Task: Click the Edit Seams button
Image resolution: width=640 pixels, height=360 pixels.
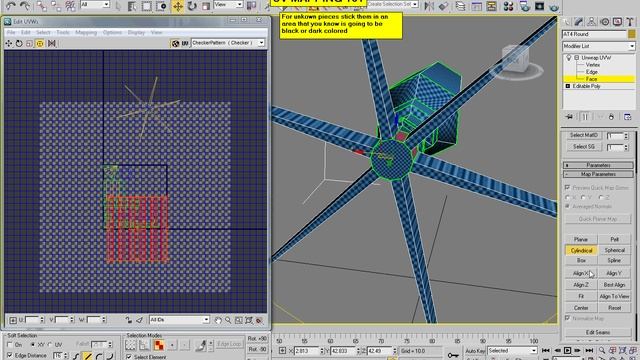Action: pos(598,333)
